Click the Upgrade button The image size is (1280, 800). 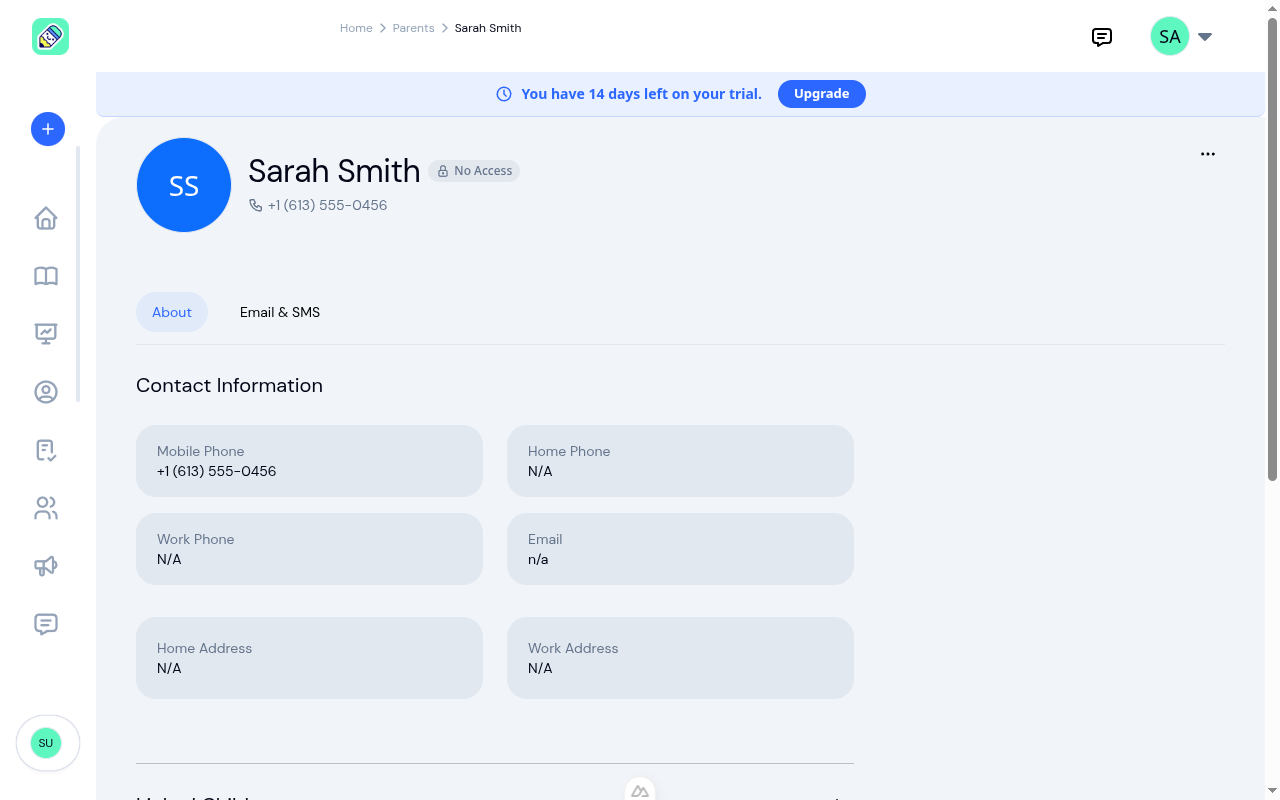[822, 94]
